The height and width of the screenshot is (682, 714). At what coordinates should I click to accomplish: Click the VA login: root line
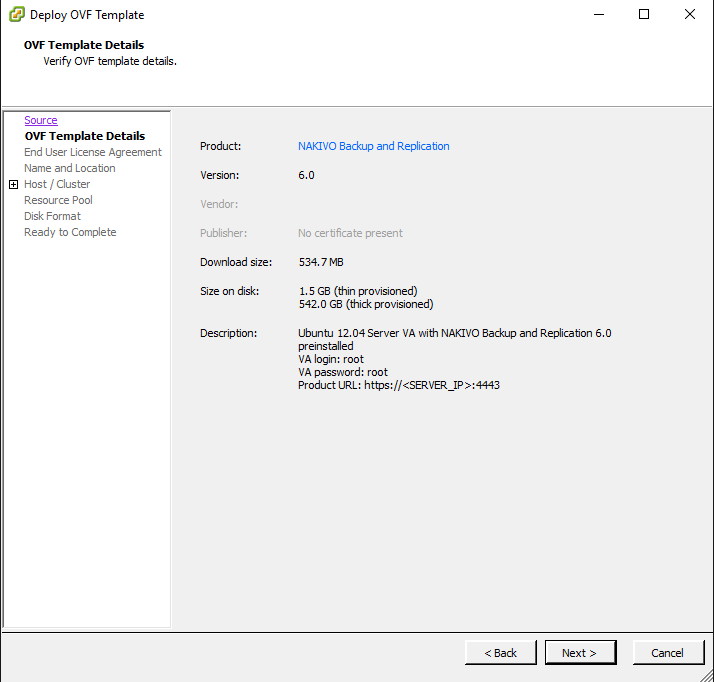331,359
